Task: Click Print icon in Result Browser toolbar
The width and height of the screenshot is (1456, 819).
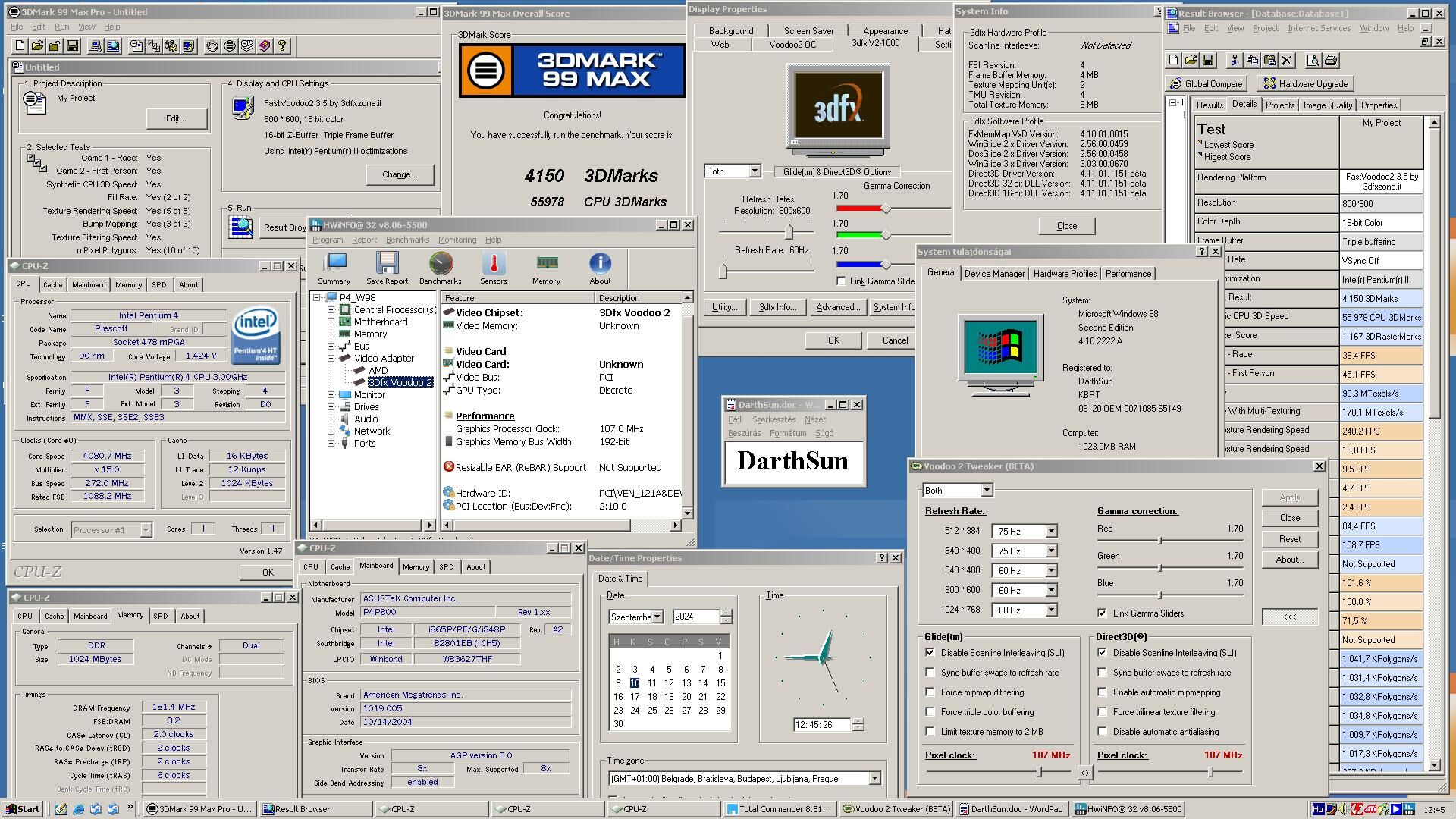Action: coord(1331,60)
